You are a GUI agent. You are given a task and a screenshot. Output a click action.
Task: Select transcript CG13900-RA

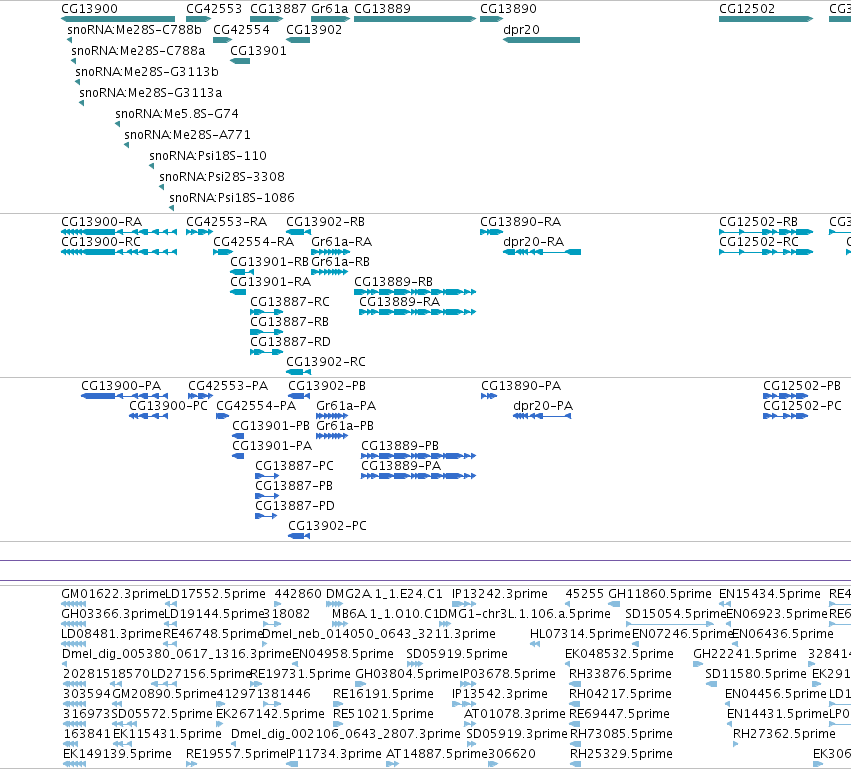(119, 232)
